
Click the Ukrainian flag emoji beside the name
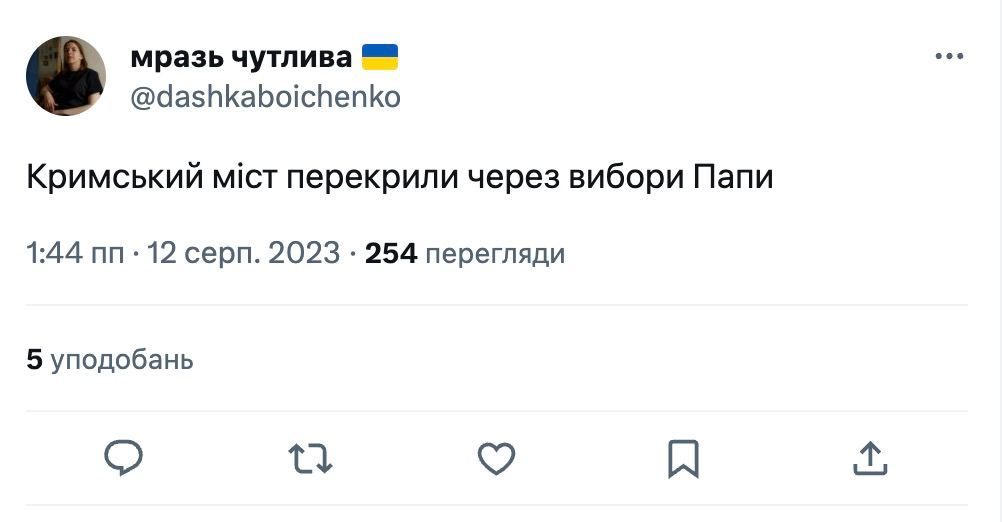coord(380,58)
